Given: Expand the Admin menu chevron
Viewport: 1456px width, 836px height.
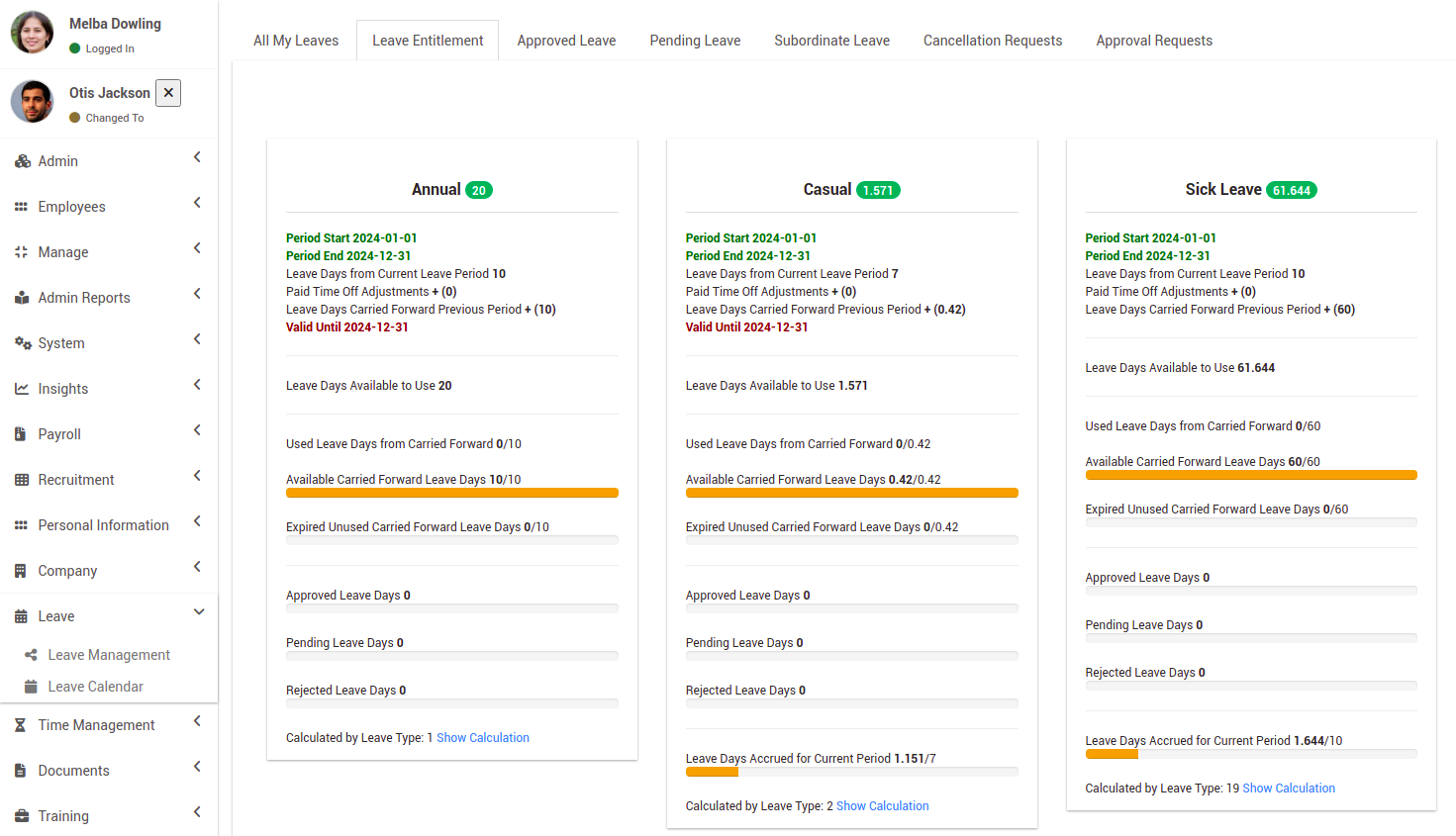Looking at the screenshot, I should click(197, 157).
